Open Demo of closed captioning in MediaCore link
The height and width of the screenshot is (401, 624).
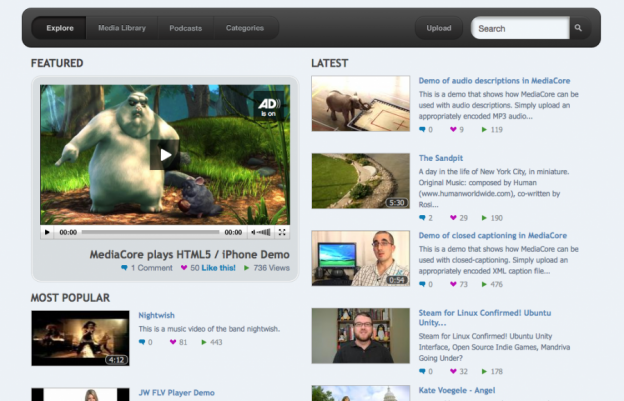point(493,236)
